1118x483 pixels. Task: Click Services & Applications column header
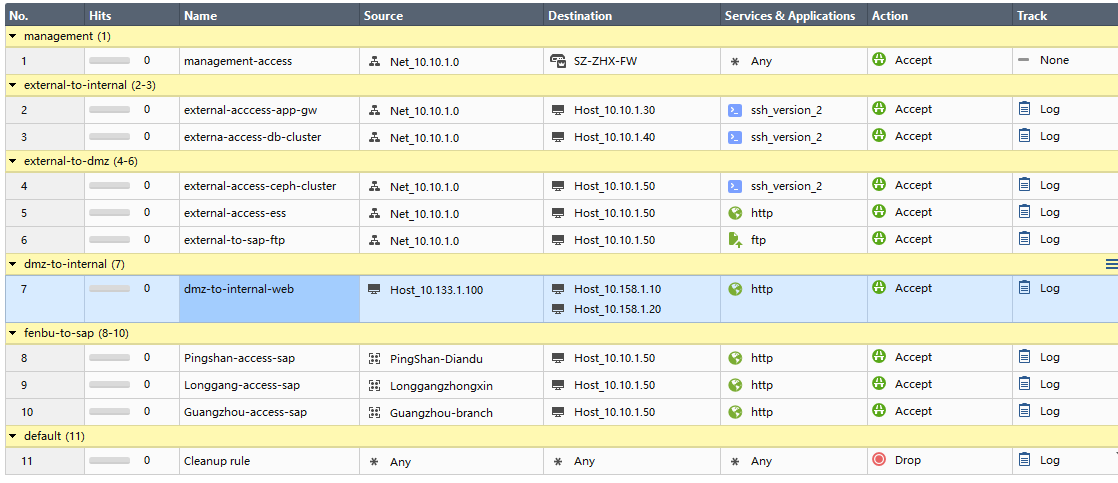coord(794,15)
